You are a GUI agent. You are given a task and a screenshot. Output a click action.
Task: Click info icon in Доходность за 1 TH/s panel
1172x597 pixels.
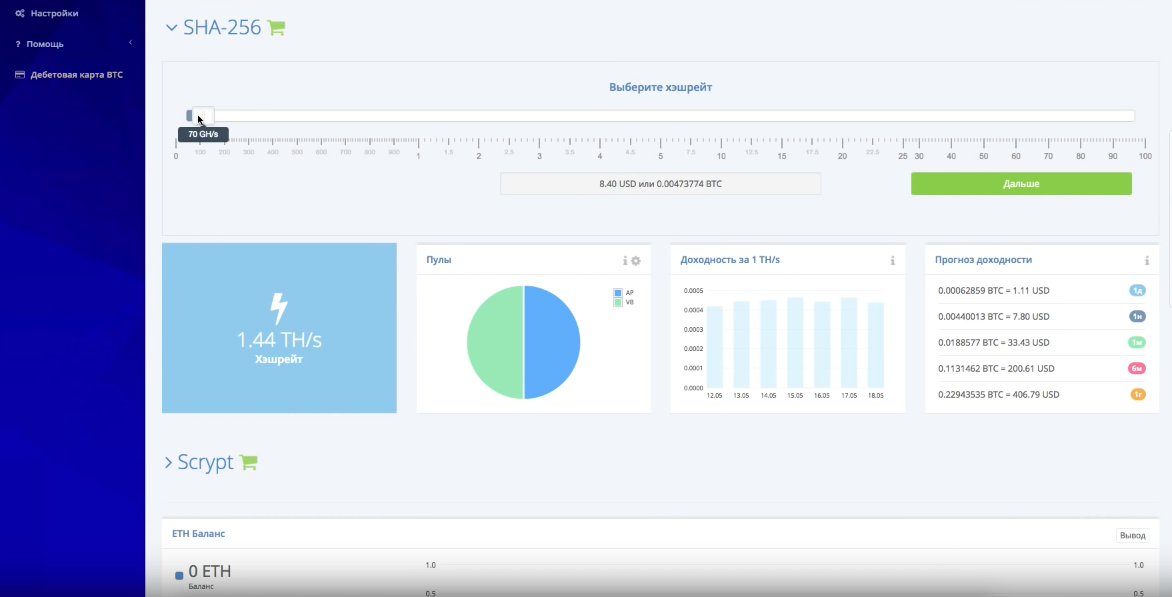point(892,261)
